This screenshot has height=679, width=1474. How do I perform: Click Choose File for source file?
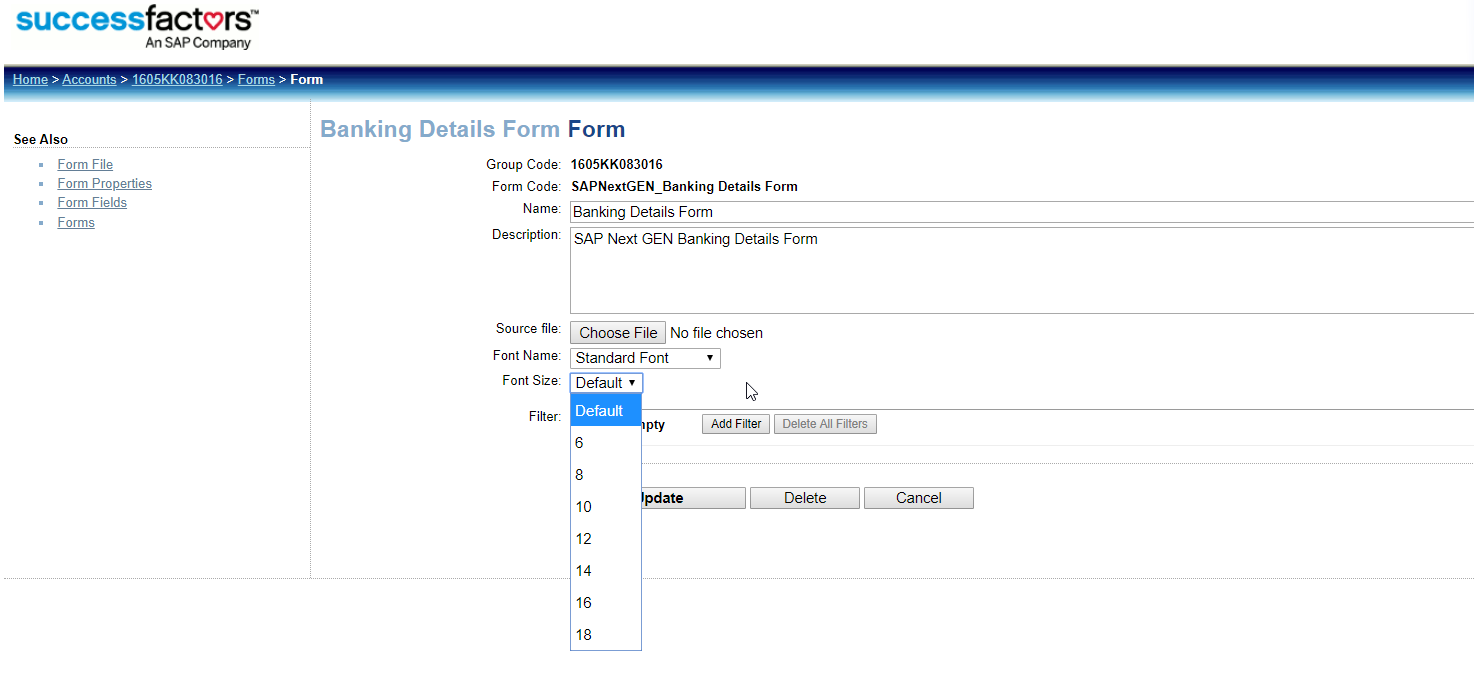[x=618, y=333]
